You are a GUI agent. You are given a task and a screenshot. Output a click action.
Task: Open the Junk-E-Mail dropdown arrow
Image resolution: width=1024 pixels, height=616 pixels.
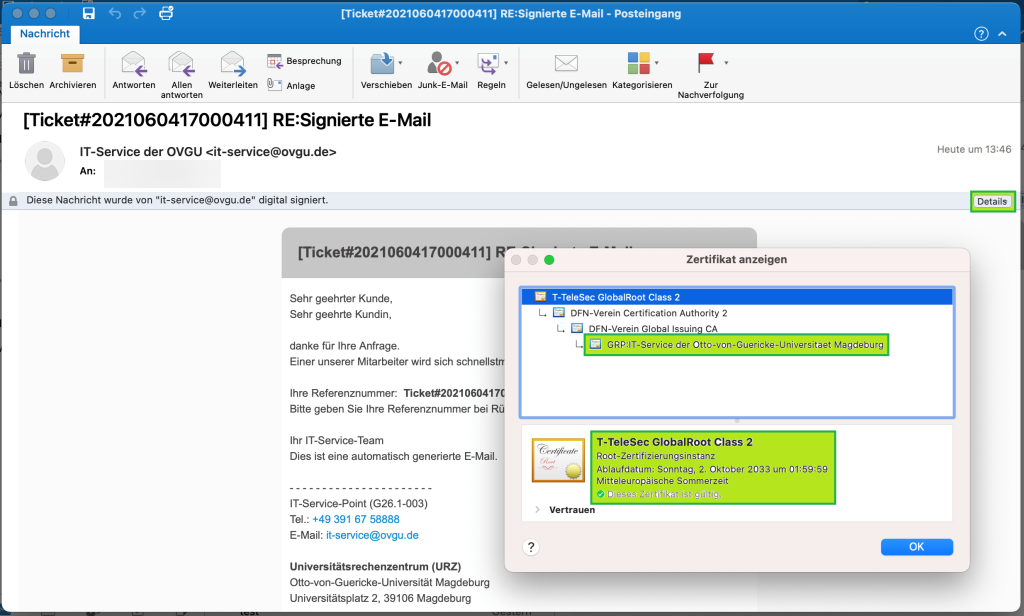(x=457, y=63)
